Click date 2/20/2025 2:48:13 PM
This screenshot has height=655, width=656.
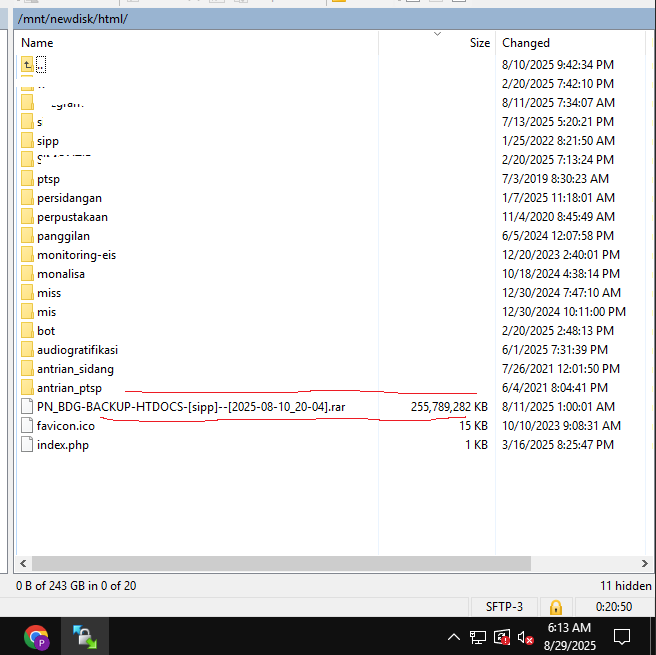pyautogui.click(x=558, y=330)
